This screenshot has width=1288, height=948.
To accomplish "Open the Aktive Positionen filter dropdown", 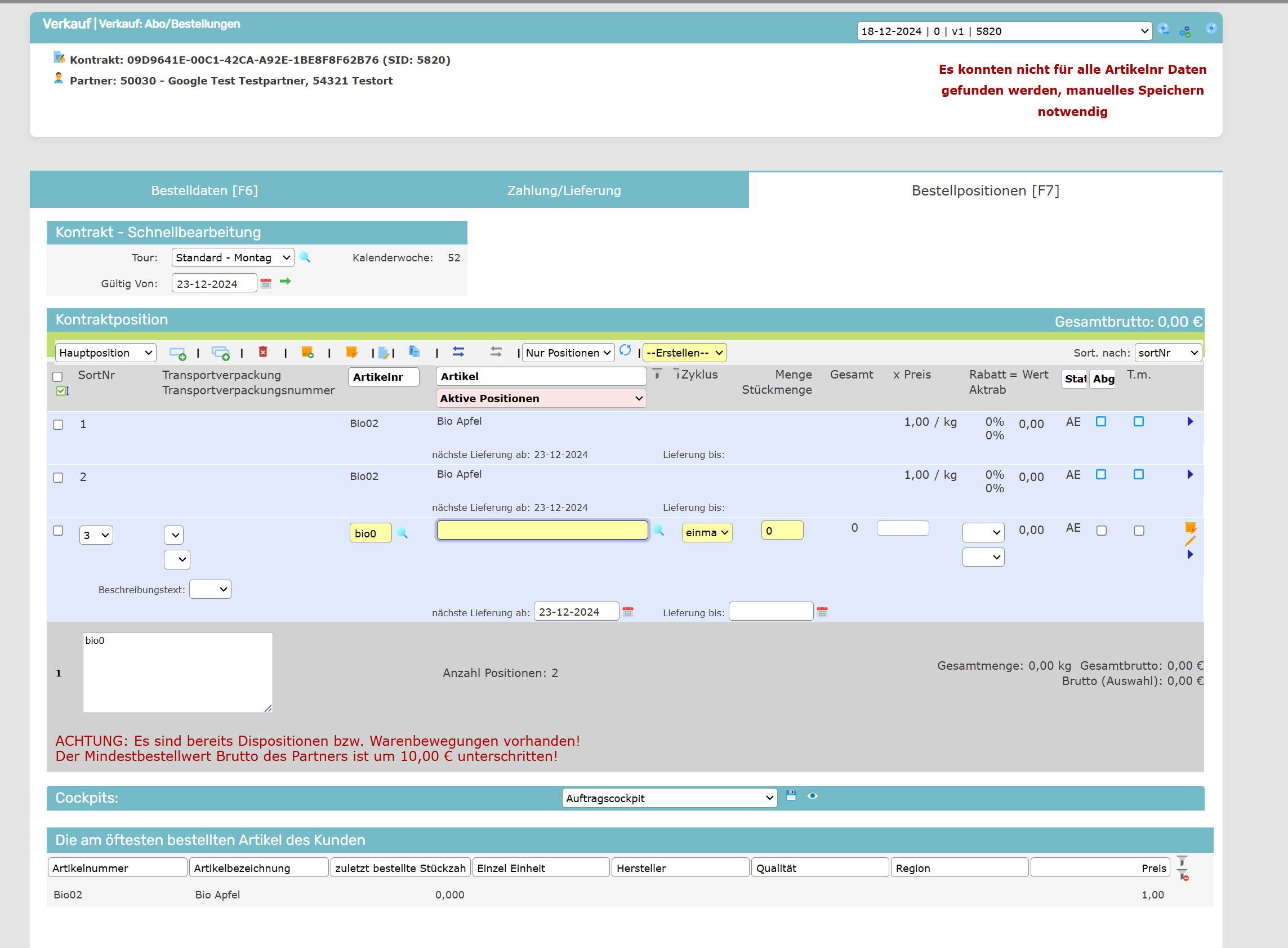I will point(541,398).
